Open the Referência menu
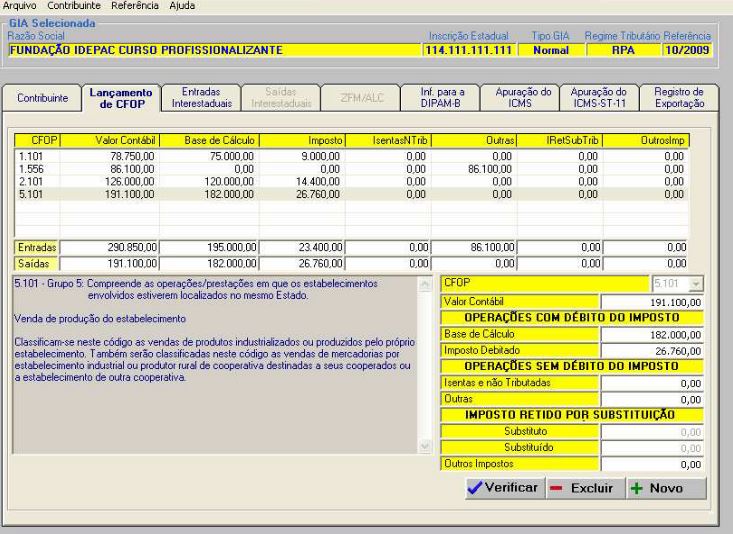Image resolution: width=733 pixels, height=534 pixels. pyautogui.click(x=135, y=6)
